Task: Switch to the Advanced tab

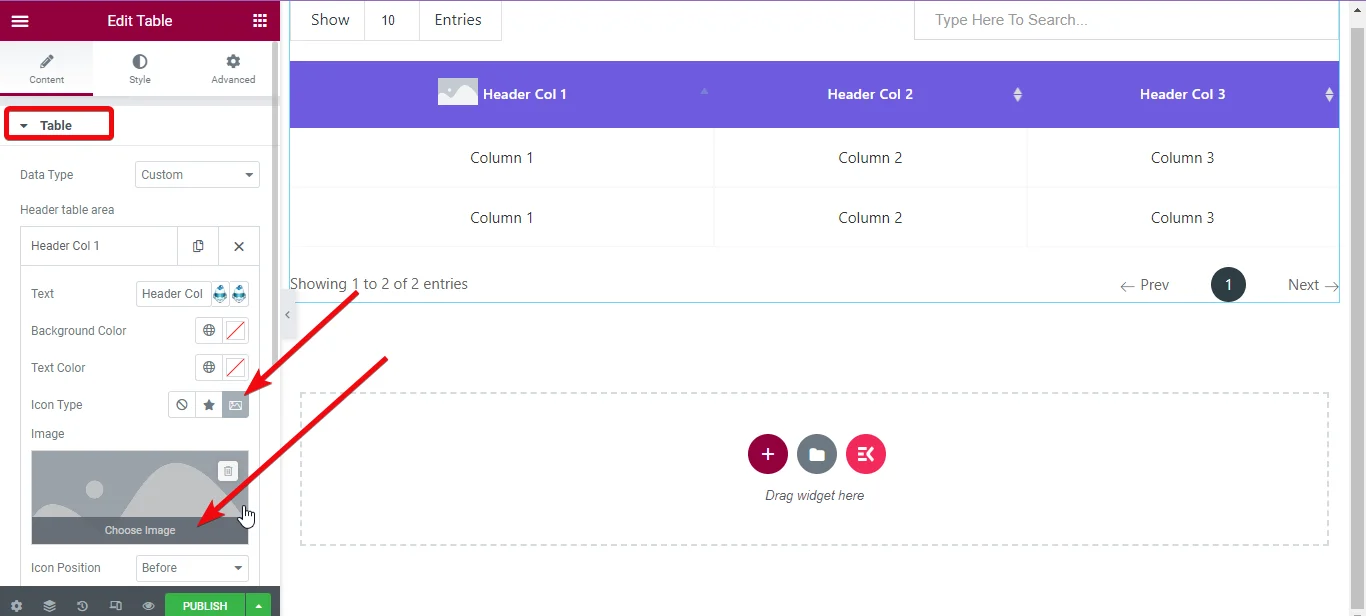Action: (x=233, y=69)
